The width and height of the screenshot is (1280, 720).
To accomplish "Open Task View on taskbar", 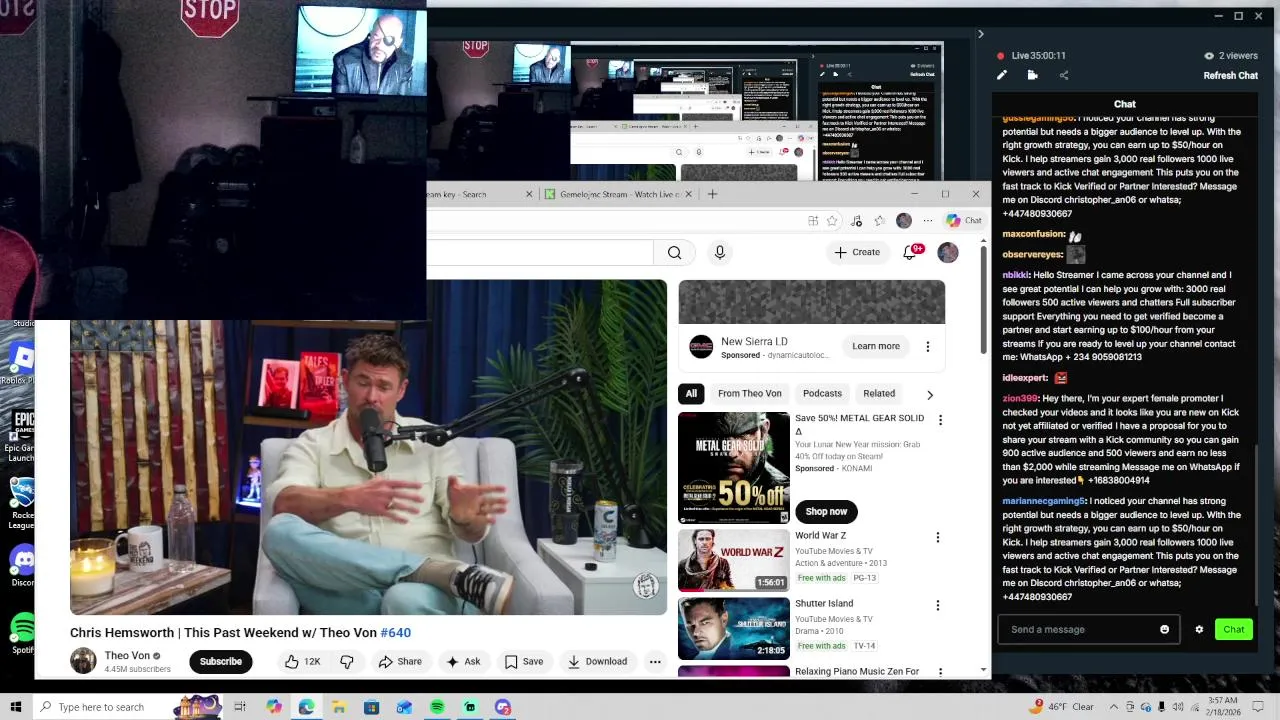I will (x=240, y=707).
